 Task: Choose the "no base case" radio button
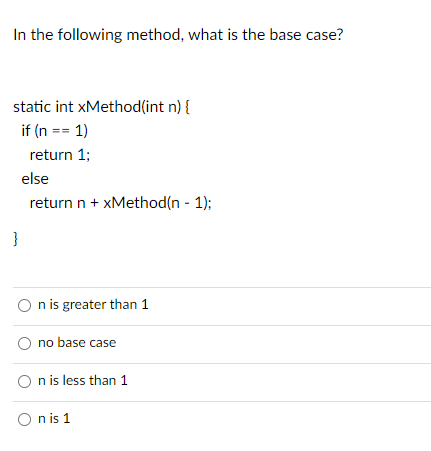24,343
